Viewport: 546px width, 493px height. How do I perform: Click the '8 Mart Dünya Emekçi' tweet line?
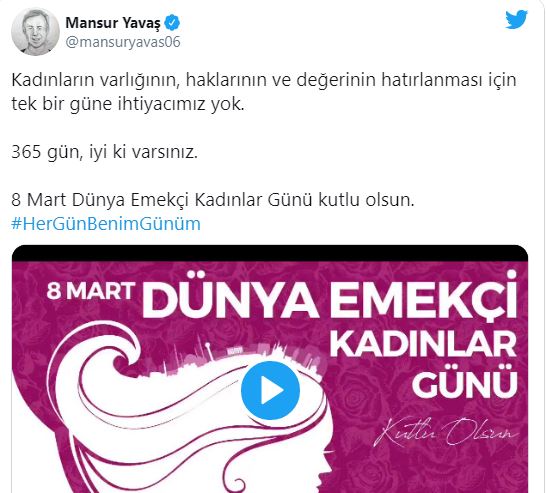coord(213,200)
